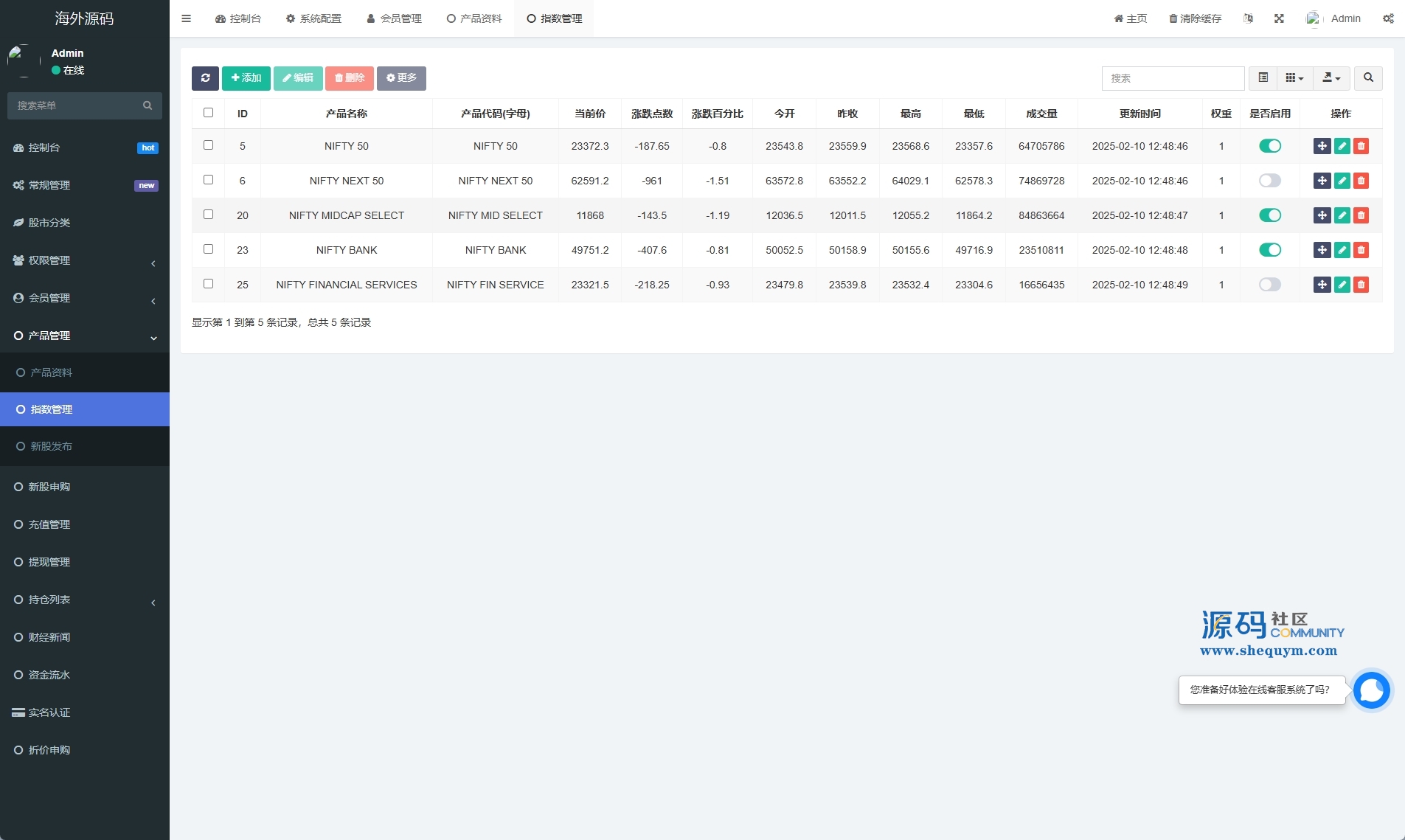1405x840 pixels.
Task: Click the Admin avatar in the top bar
Action: tap(1313, 18)
